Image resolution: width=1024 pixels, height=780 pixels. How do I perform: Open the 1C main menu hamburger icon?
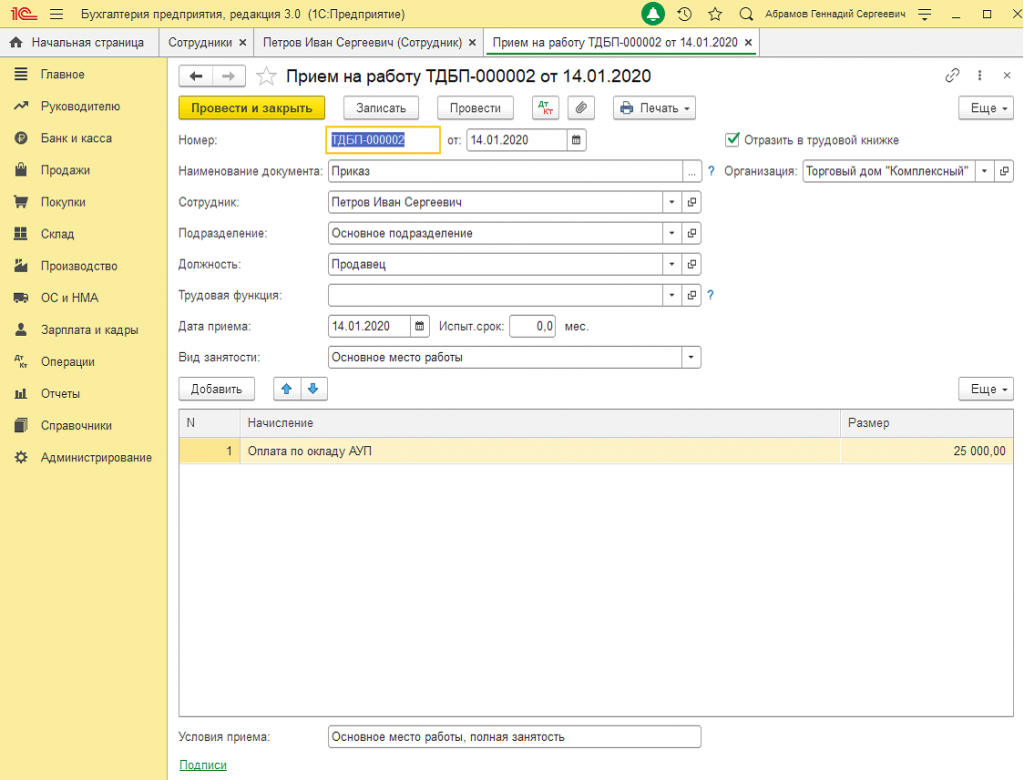pos(57,14)
